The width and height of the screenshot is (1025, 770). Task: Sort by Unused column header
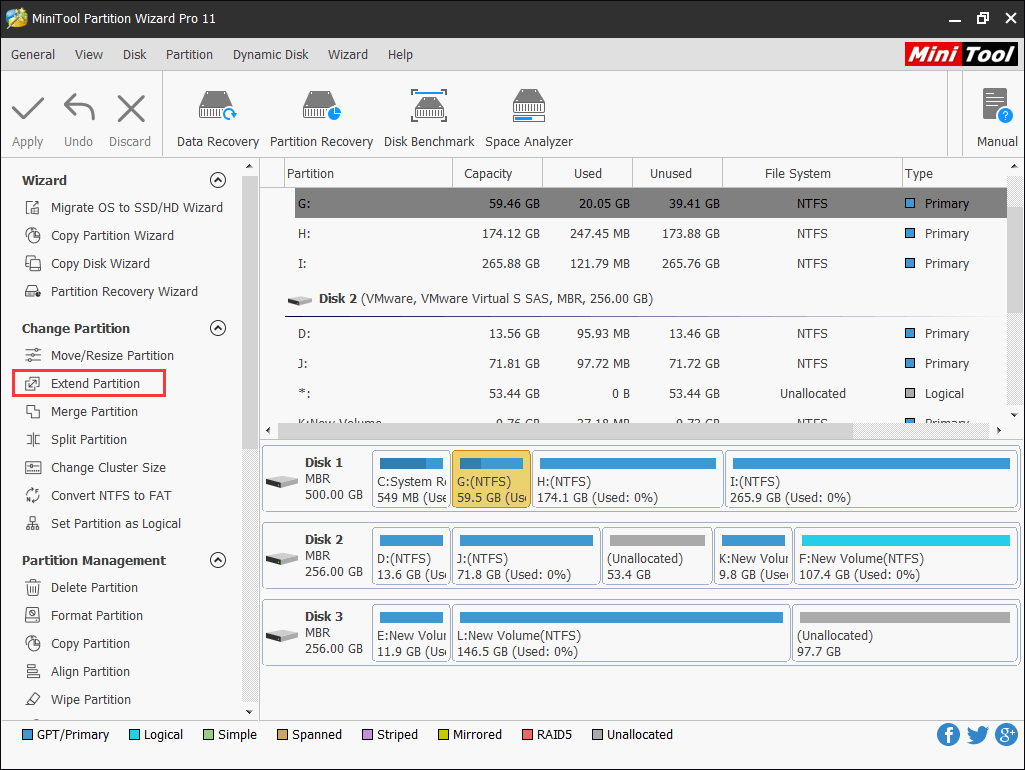(x=677, y=173)
